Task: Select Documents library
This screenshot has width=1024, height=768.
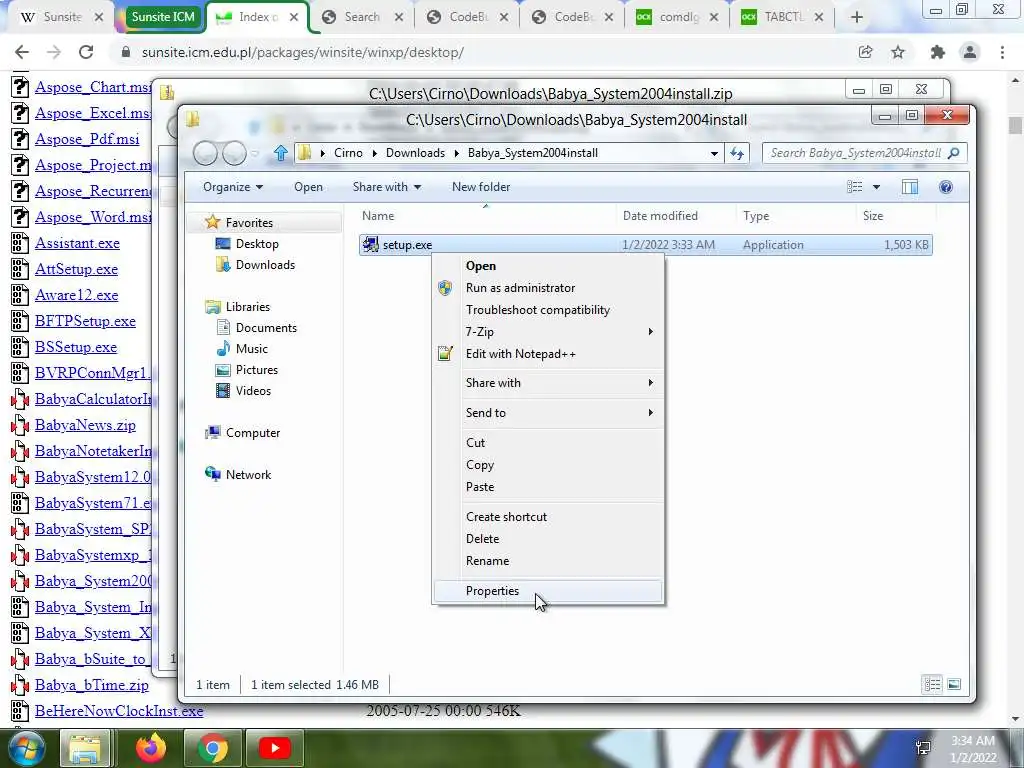Action: tap(266, 328)
